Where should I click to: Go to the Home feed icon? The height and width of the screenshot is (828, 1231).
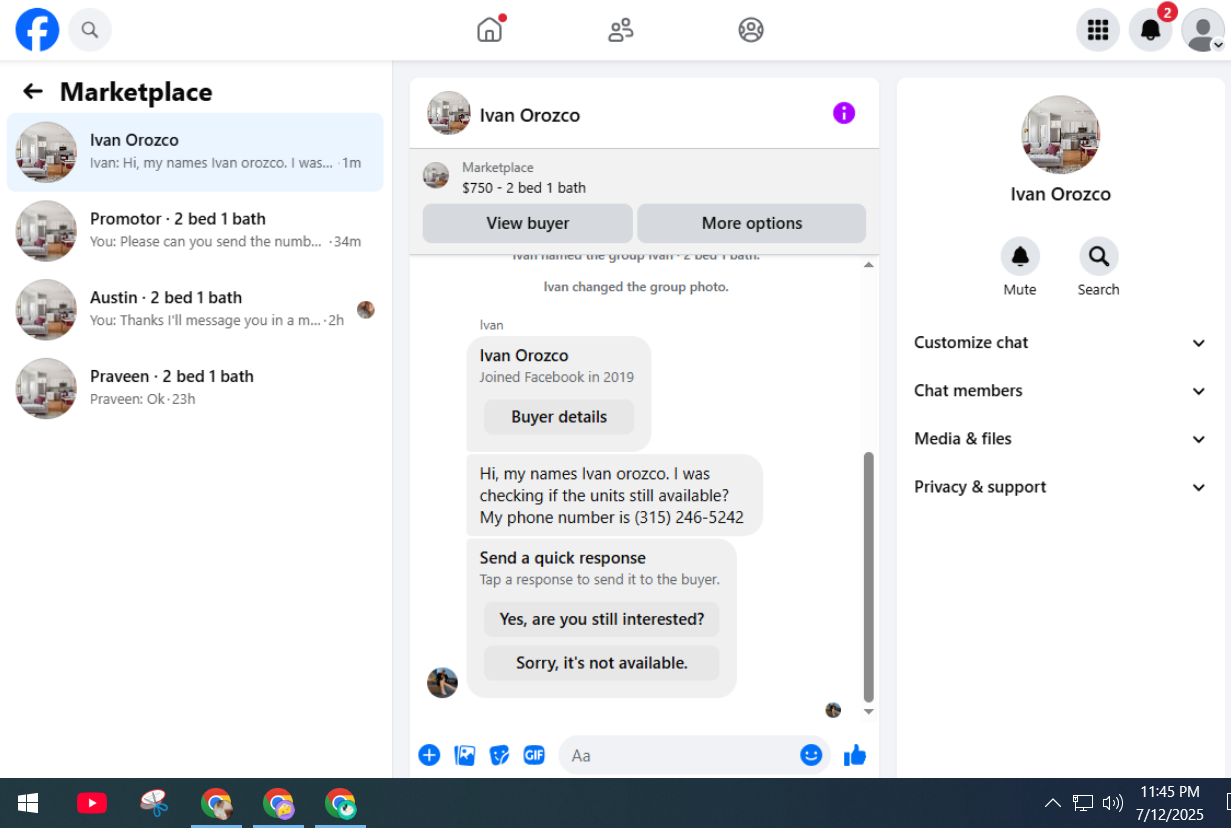click(x=489, y=30)
